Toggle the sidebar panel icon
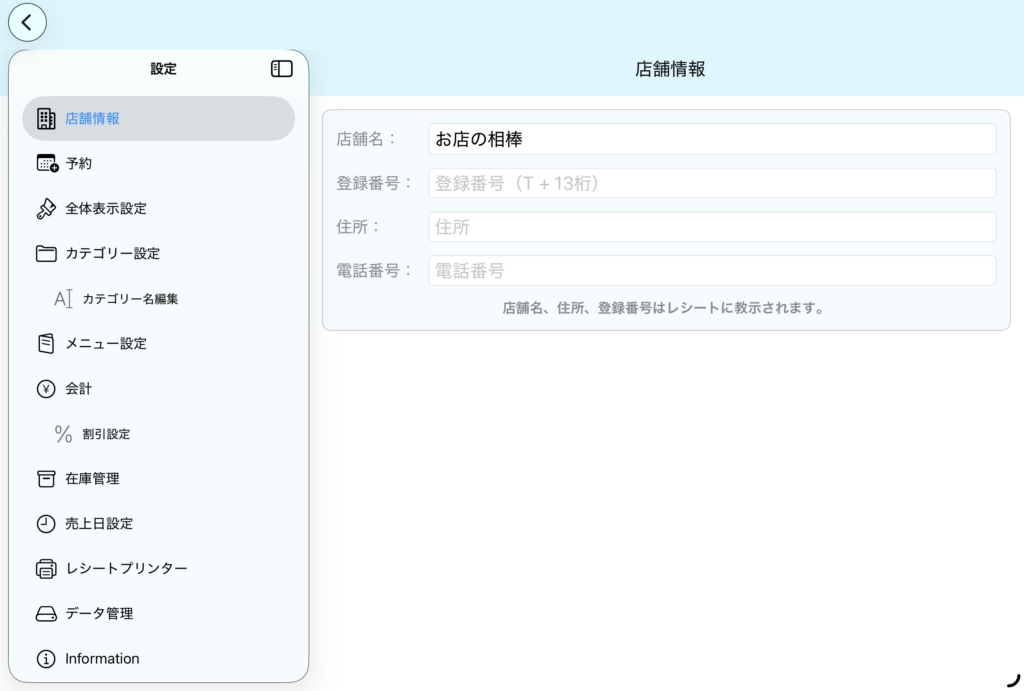This screenshot has height=691, width=1024. (282, 69)
